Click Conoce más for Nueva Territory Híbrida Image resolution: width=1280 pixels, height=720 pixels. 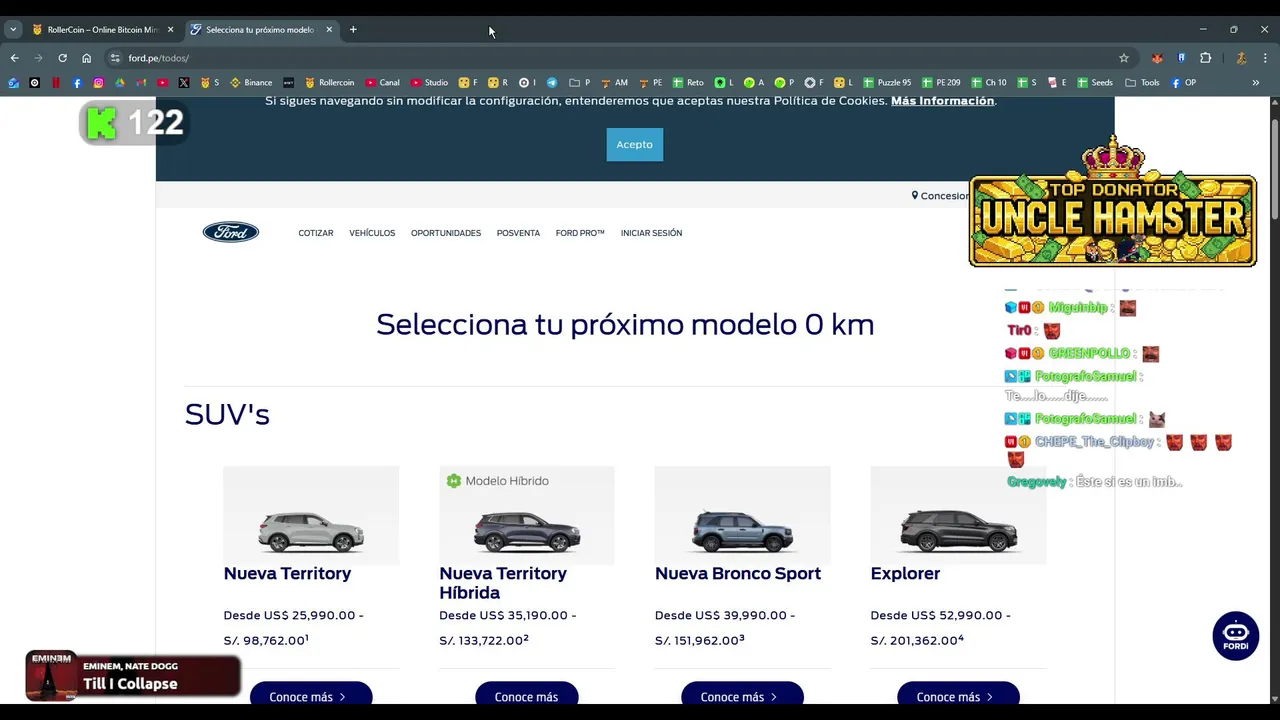(526, 696)
